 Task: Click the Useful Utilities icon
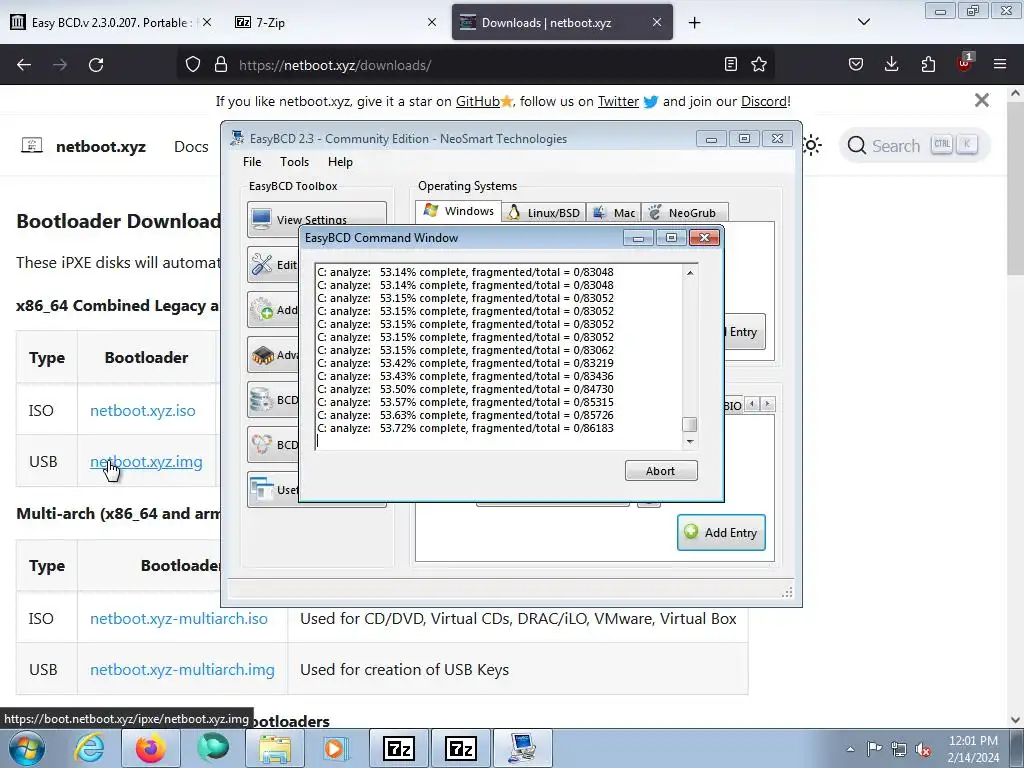[262, 490]
